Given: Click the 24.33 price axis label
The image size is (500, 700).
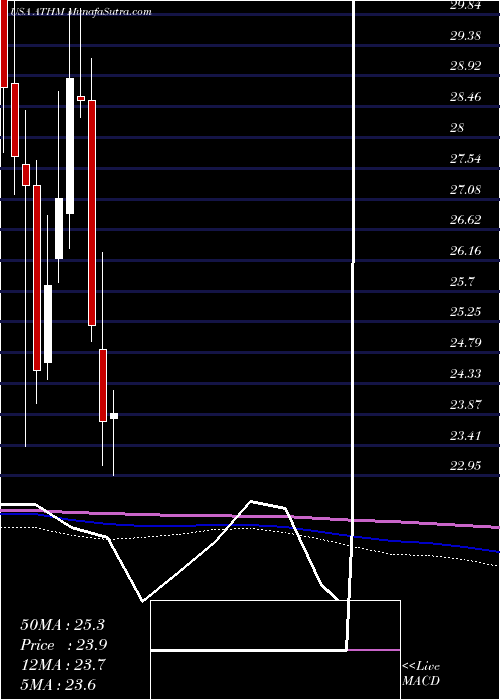Looking at the screenshot, I should [466, 373].
